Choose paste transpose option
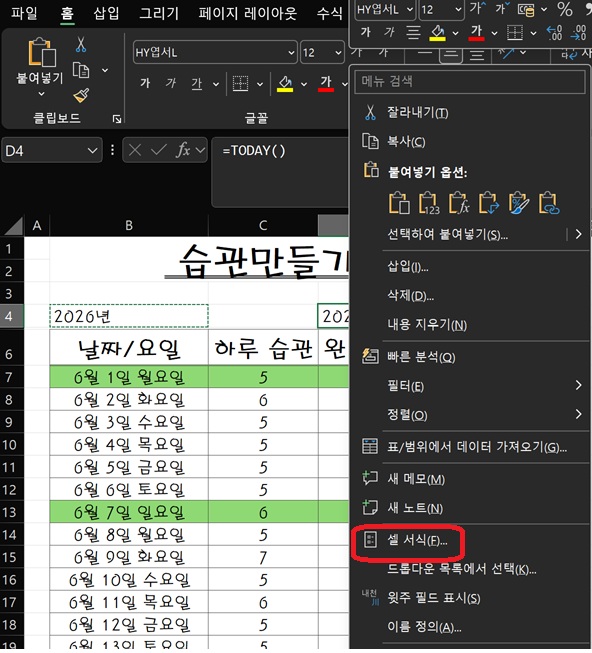Screen dimensions: 592x653 point(489,203)
